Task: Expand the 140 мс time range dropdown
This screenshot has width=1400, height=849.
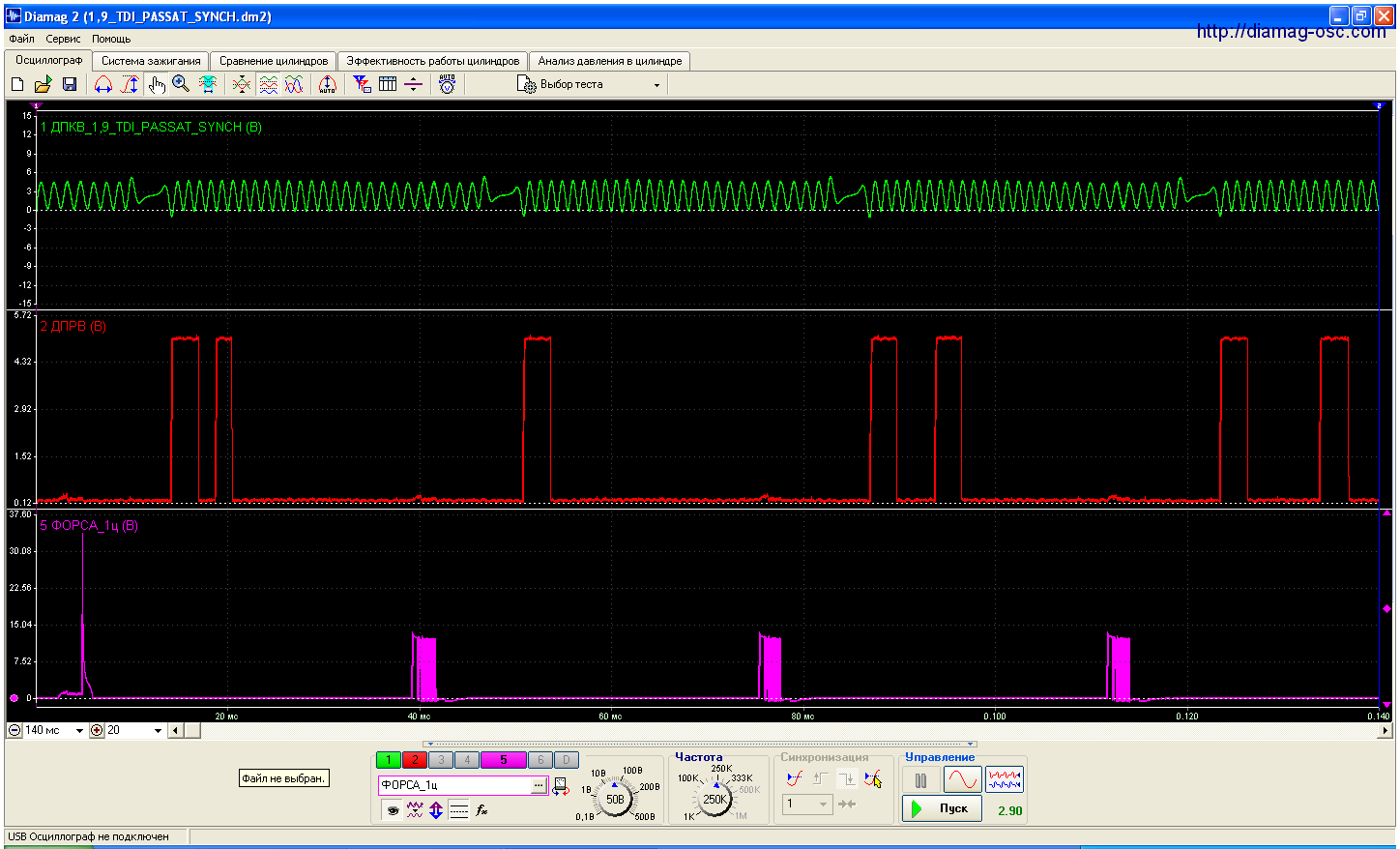Action: (x=79, y=731)
